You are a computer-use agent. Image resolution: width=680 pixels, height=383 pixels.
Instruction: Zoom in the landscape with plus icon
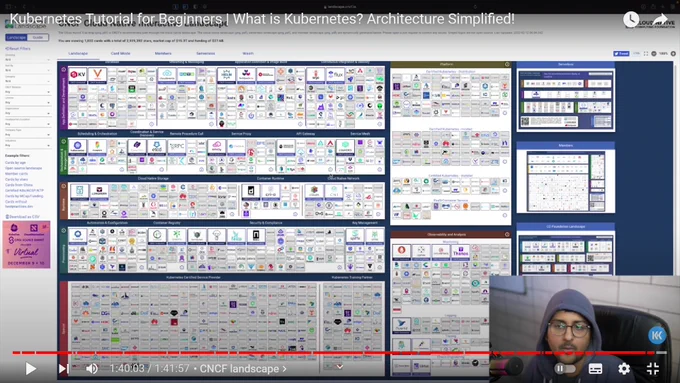coord(673,54)
